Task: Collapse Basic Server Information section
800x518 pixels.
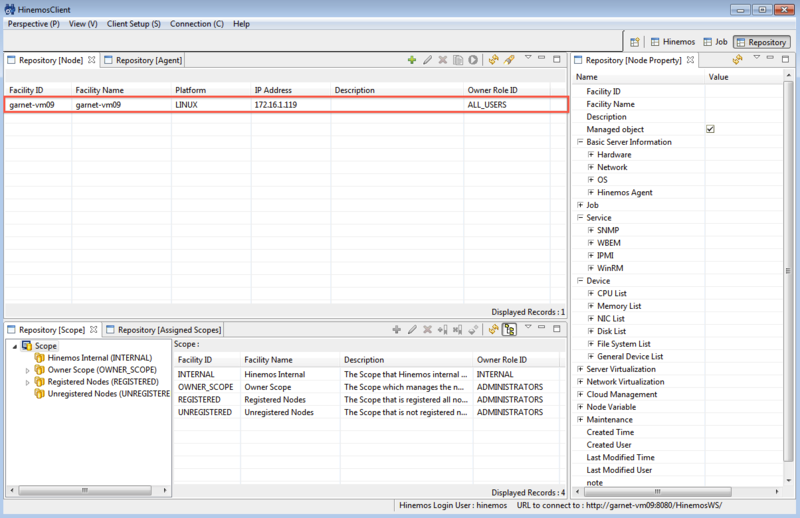Action: point(580,142)
